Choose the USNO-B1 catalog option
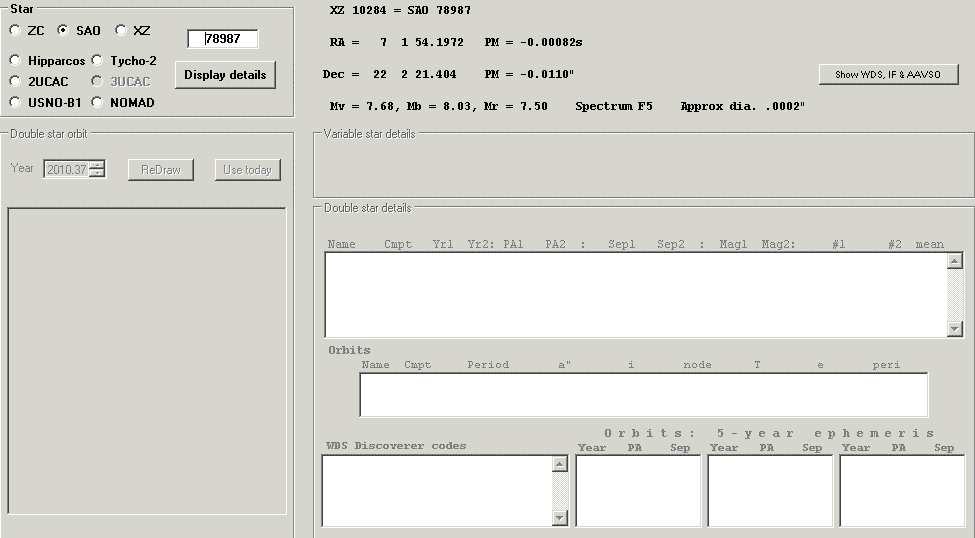The width and height of the screenshot is (975, 538). pos(16,102)
